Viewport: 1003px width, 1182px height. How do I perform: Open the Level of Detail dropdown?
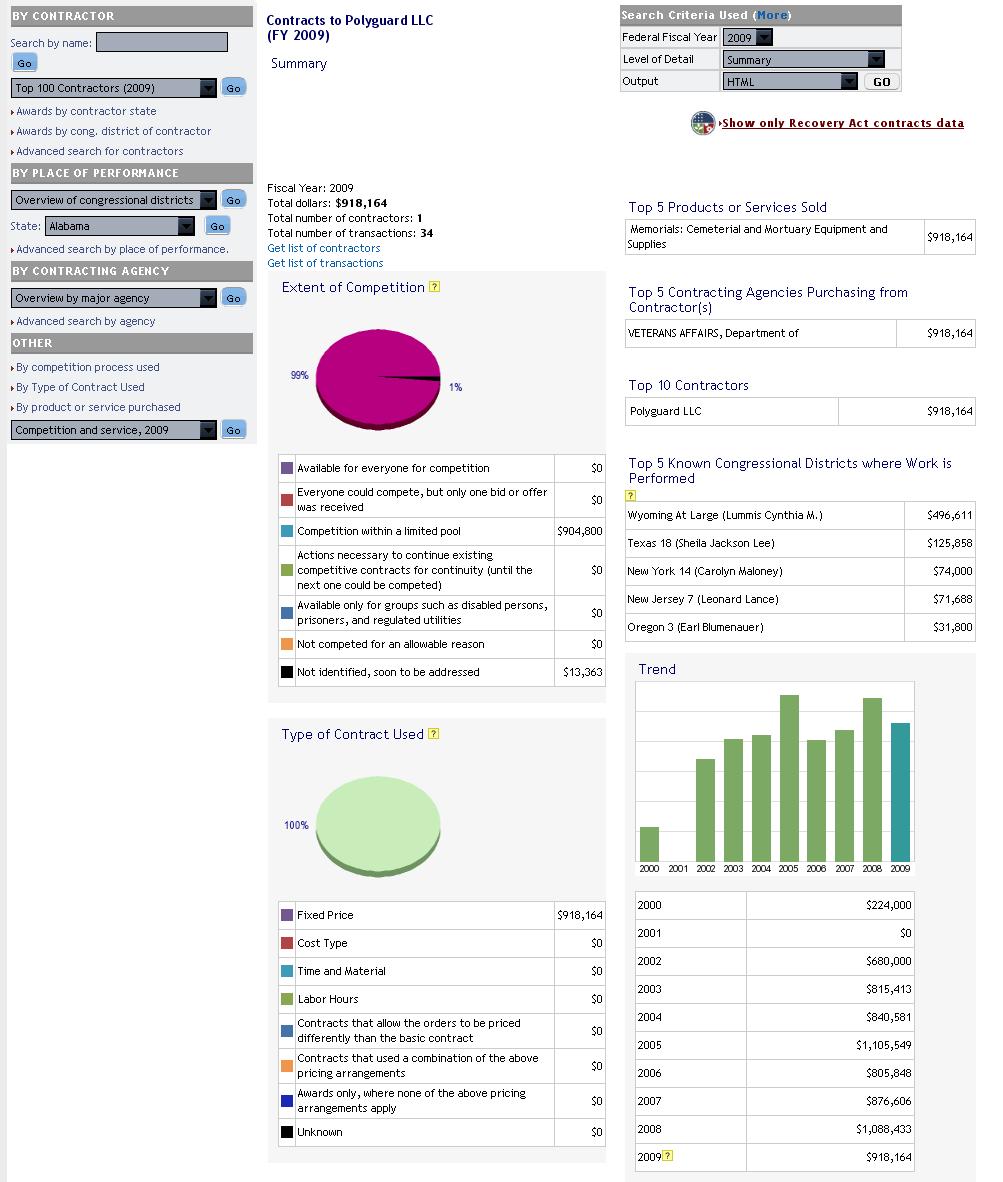tap(803, 60)
